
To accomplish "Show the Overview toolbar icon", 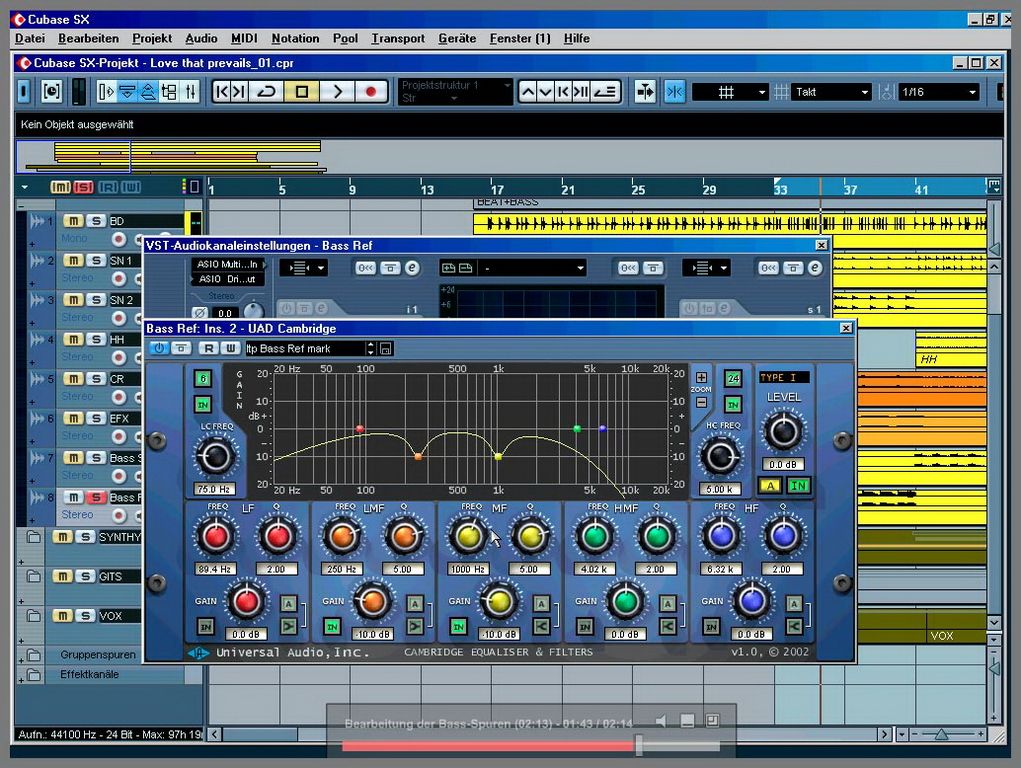I will click(148, 92).
